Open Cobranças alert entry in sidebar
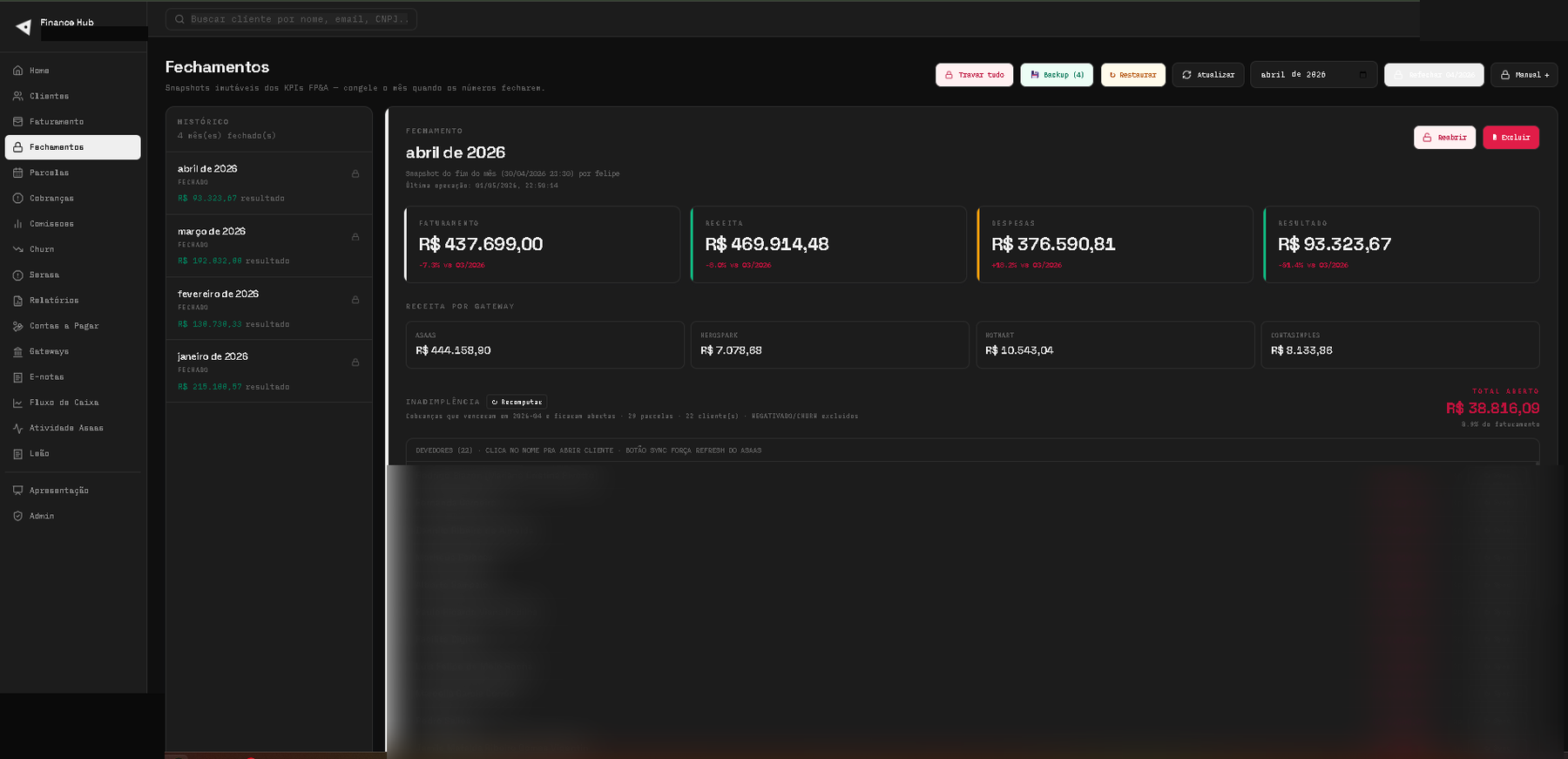This screenshot has width=1568, height=759. (72, 199)
